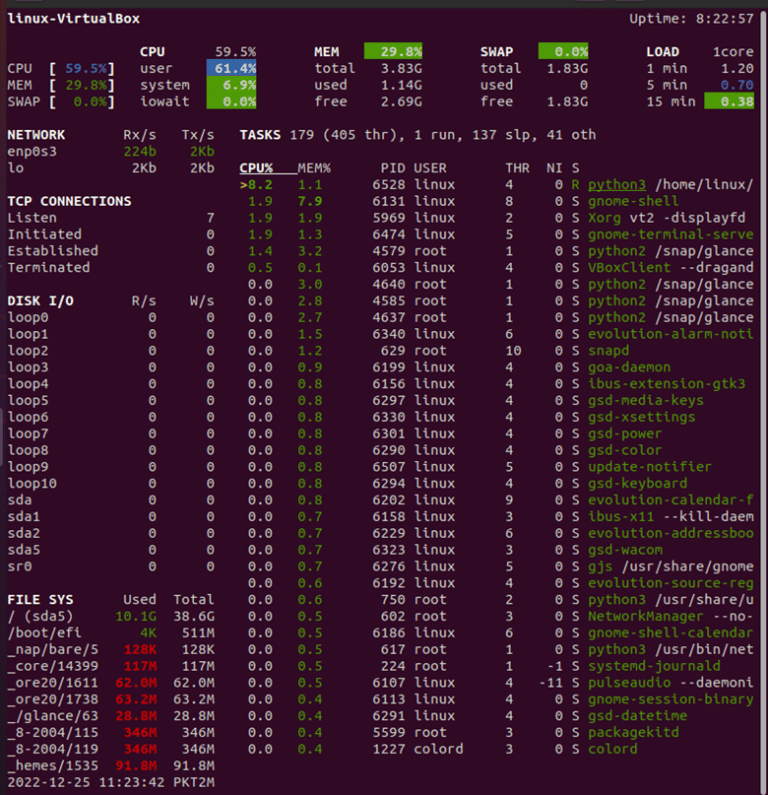This screenshot has height=795, width=768.
Task: Click the evolution-alarm-noti process
Action: (x=671, y=334)
